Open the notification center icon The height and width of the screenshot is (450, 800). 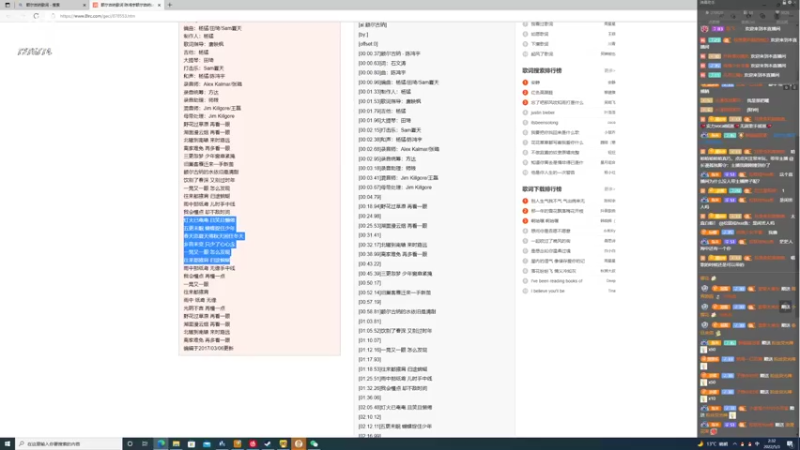pos(790,444)
